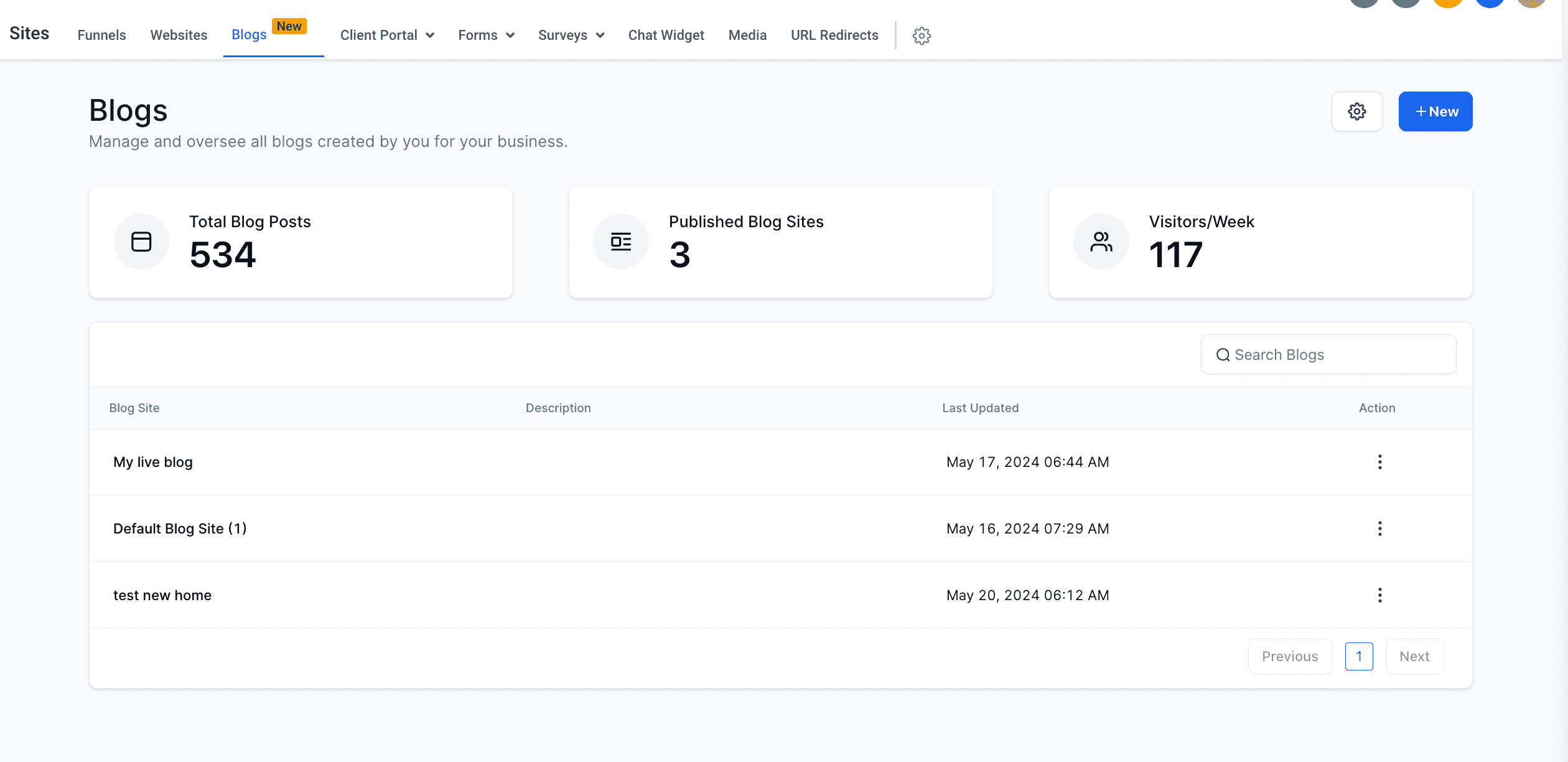Click the Published Blog Sites card icon
1568x762 pixels.
pos(621,242)
